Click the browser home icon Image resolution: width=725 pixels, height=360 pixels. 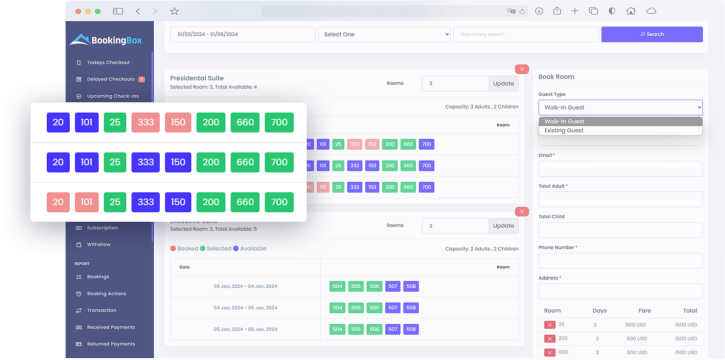(x=631, y=11)
